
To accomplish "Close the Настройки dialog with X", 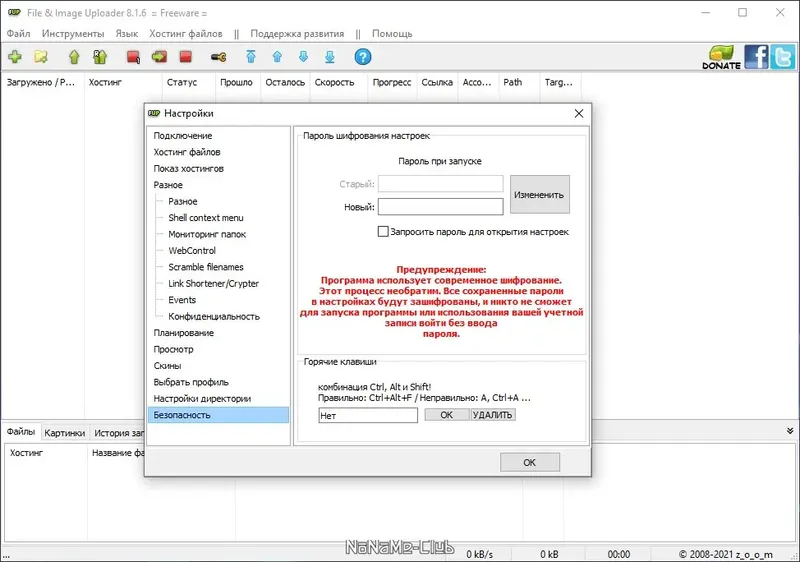I will tap(579, 113).
